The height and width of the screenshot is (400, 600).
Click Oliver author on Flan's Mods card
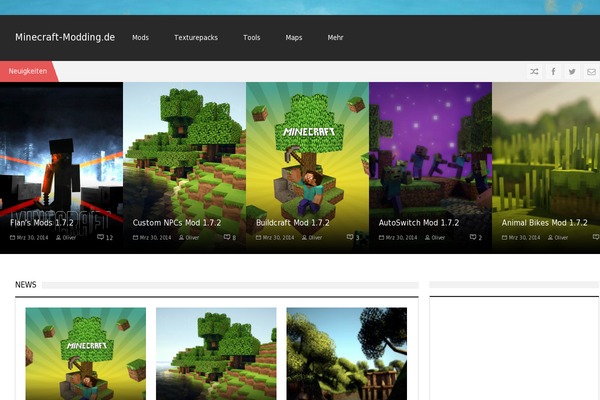pyautogui.click(x=69, y=238)
